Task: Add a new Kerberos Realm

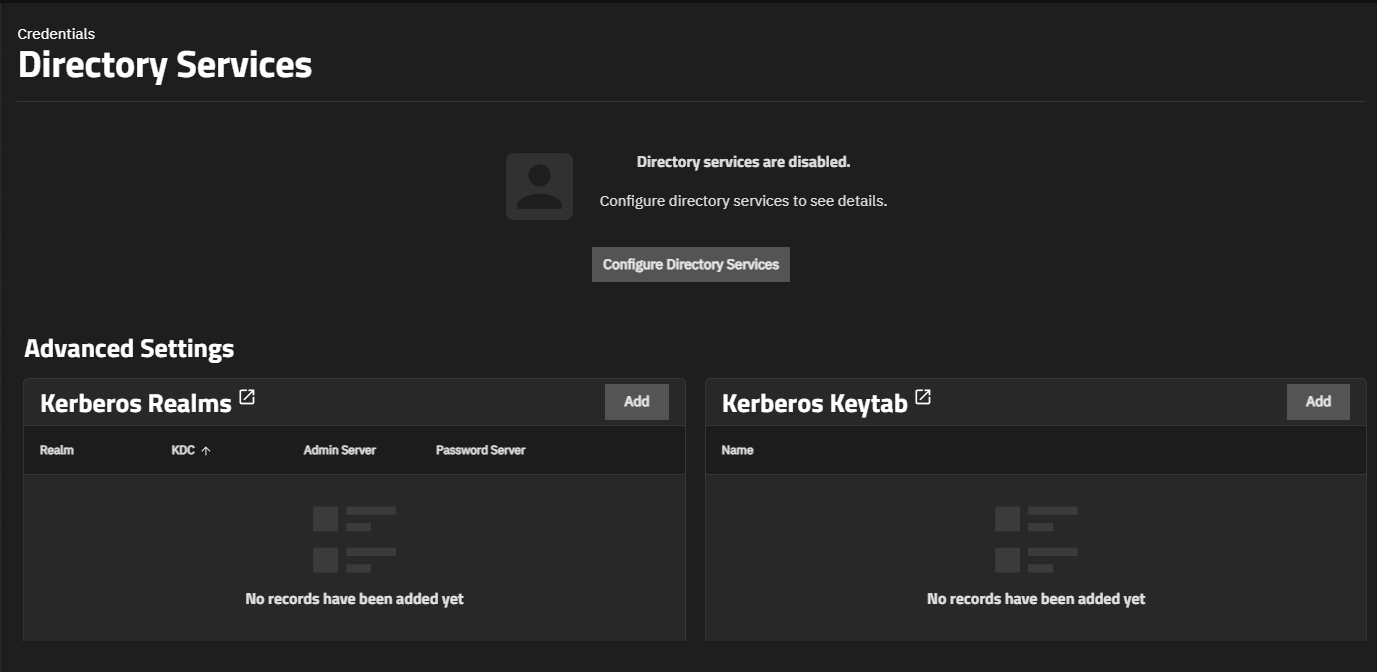Action: click(637, 401)
